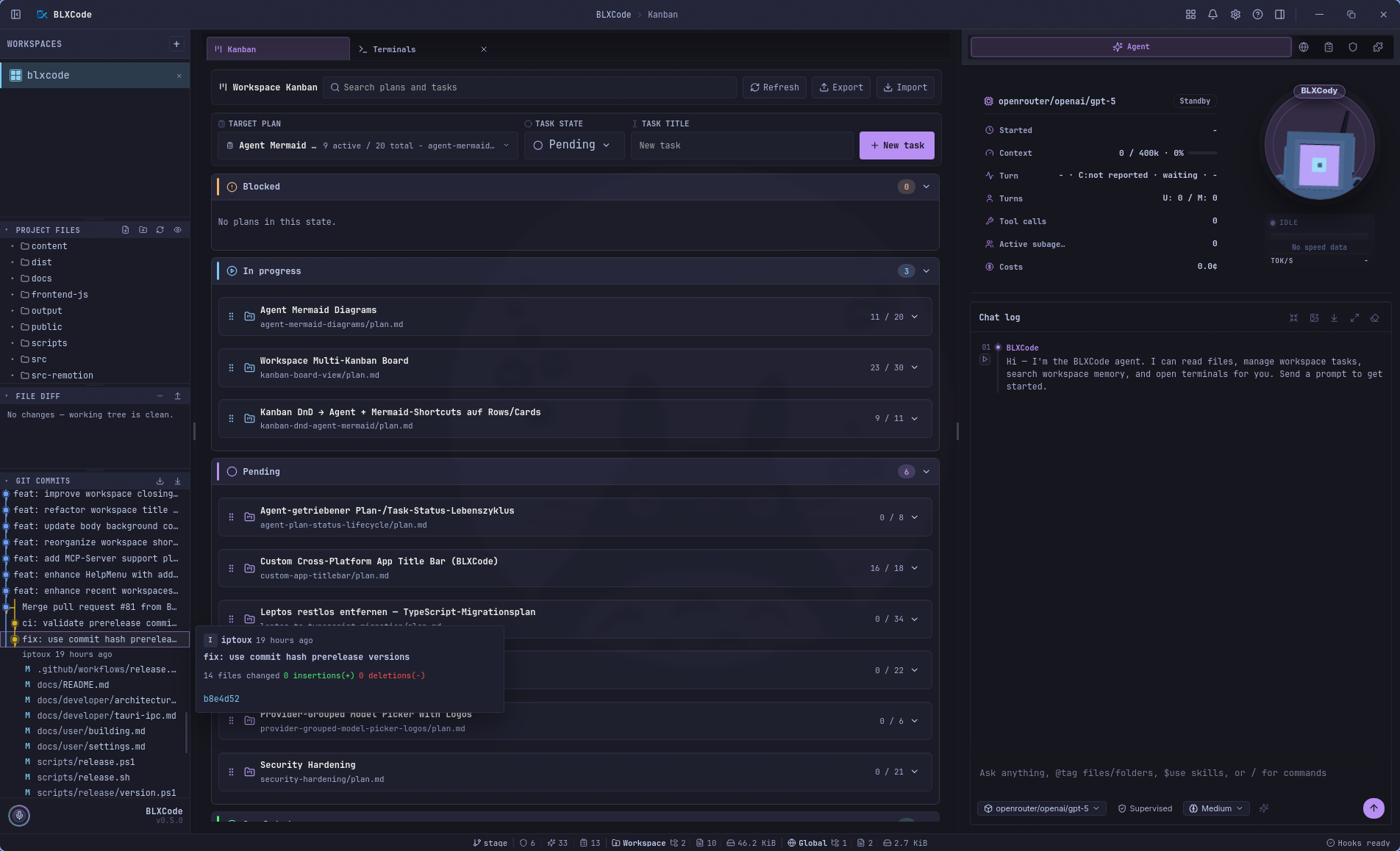The height and width of the screenshot is (851, 1400).
Task: Expand the Security Hardening card
Action: (915, 772)
